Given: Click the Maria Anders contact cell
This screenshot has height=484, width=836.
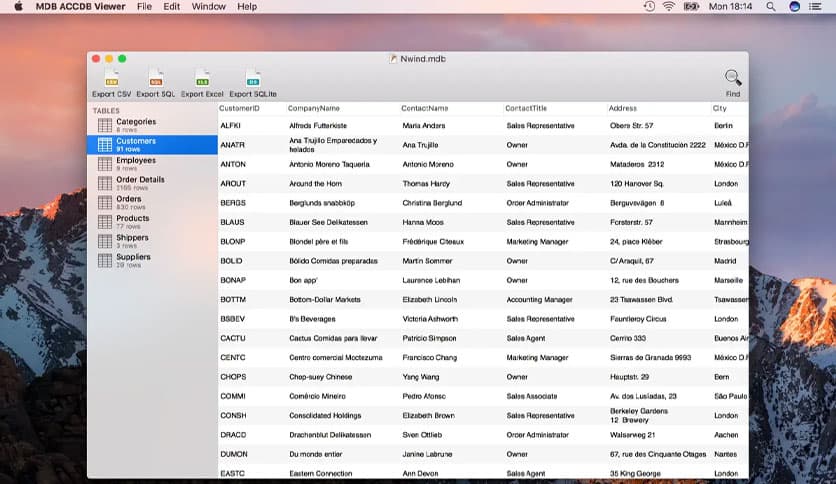Looking at the screenshot, I should coord(424,126).
